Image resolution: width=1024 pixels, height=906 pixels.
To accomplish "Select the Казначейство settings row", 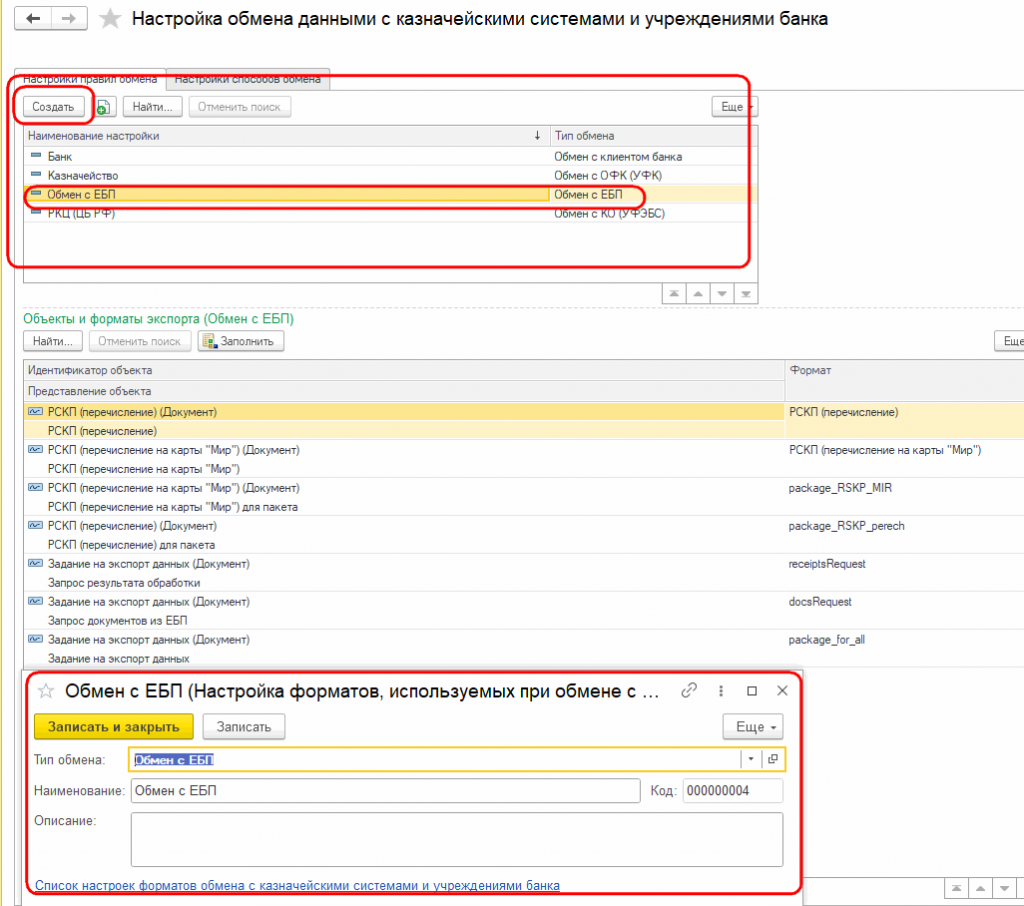I will [391, 176].
